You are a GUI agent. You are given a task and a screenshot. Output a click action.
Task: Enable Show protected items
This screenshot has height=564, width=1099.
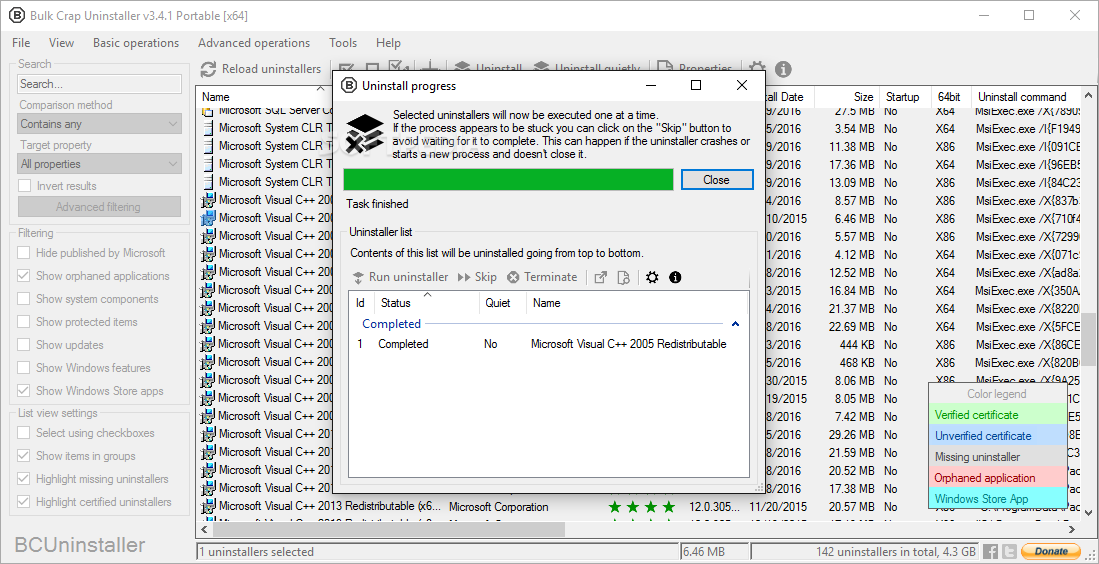click(24, 322)
